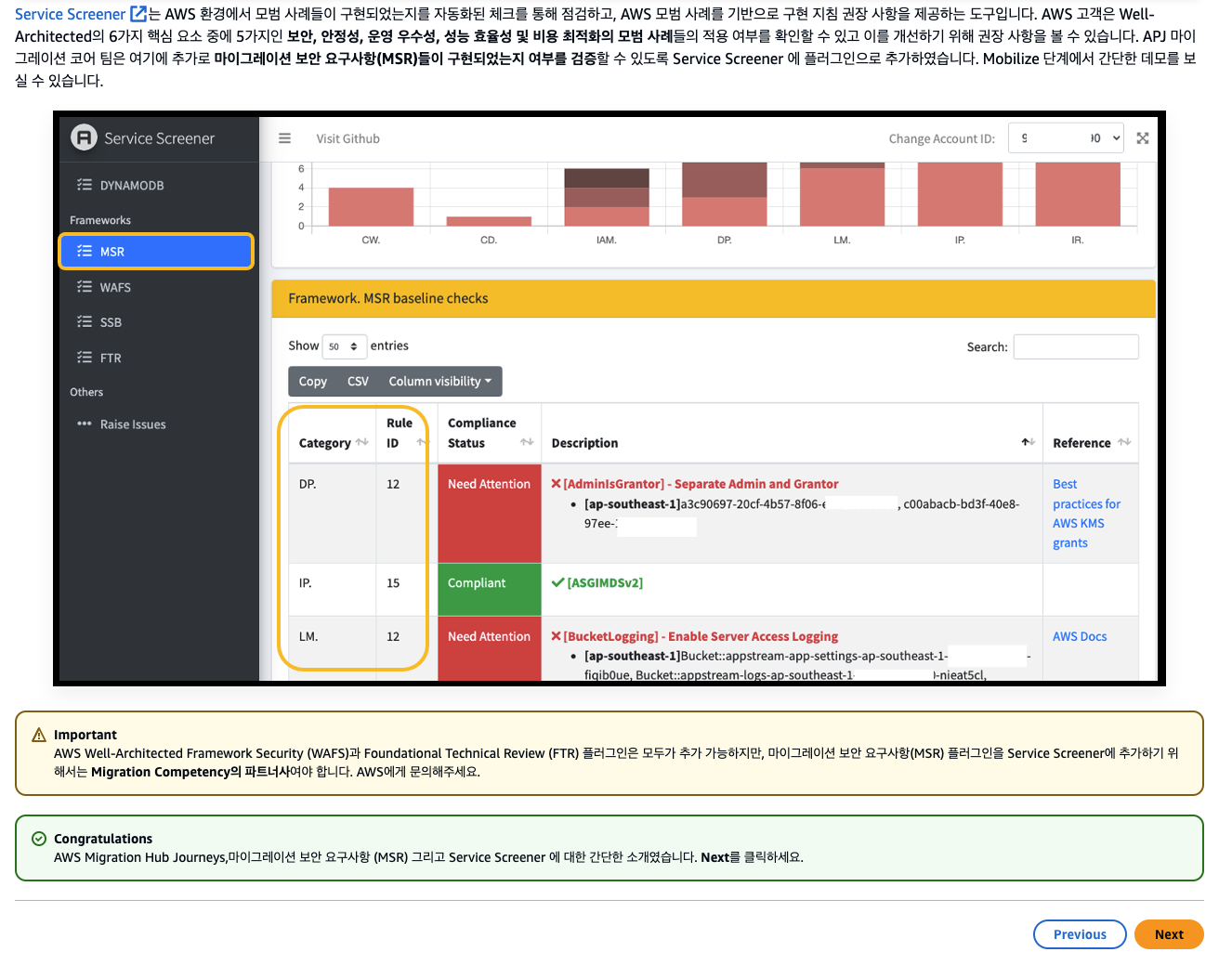Sort by Compliance Status column arrows
This screenshot has width=1232, height=965.
527,442
